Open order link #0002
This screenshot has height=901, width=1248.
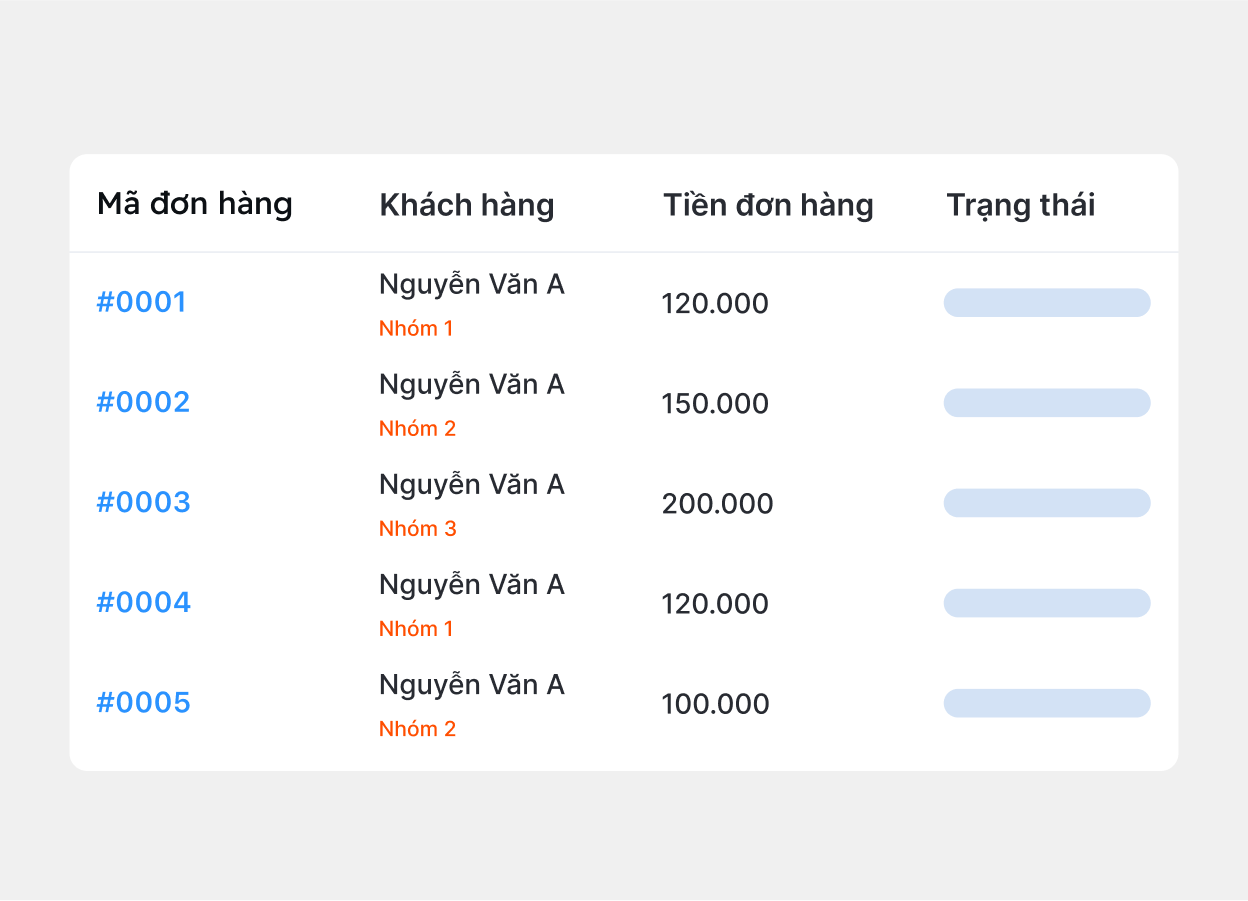click(x=143, y=403)
